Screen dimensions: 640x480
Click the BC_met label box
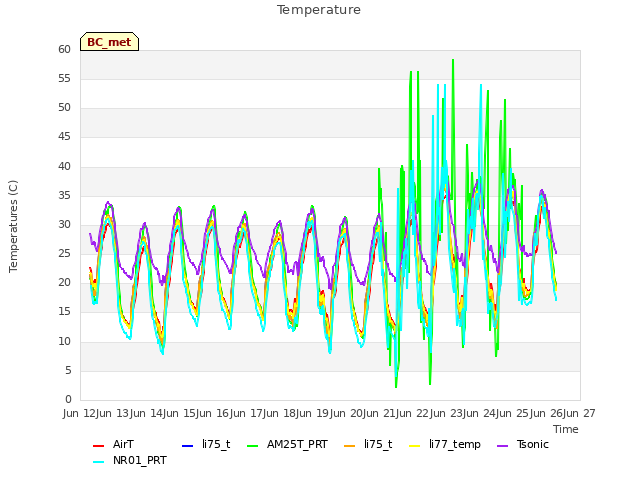(x=109, y=42)
